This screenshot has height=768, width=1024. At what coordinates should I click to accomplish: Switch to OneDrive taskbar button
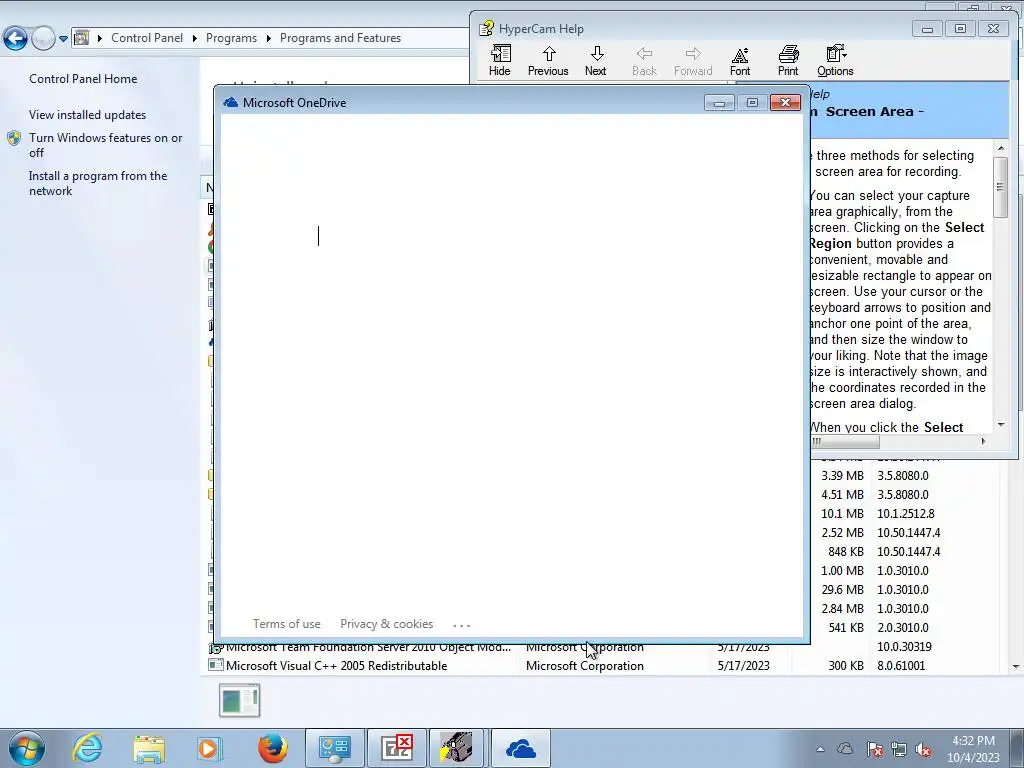click(x=520, y=748)
